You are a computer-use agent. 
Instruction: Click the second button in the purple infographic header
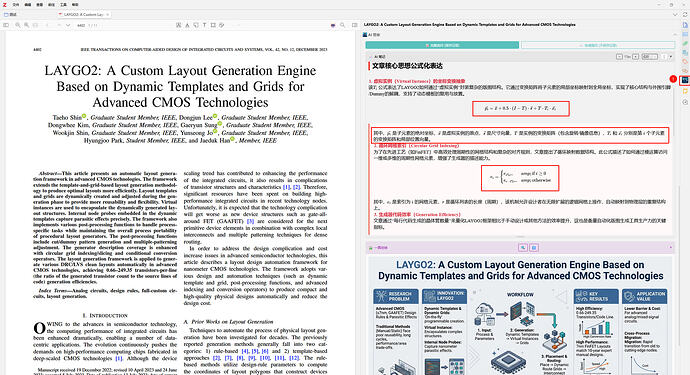point(534,248)
